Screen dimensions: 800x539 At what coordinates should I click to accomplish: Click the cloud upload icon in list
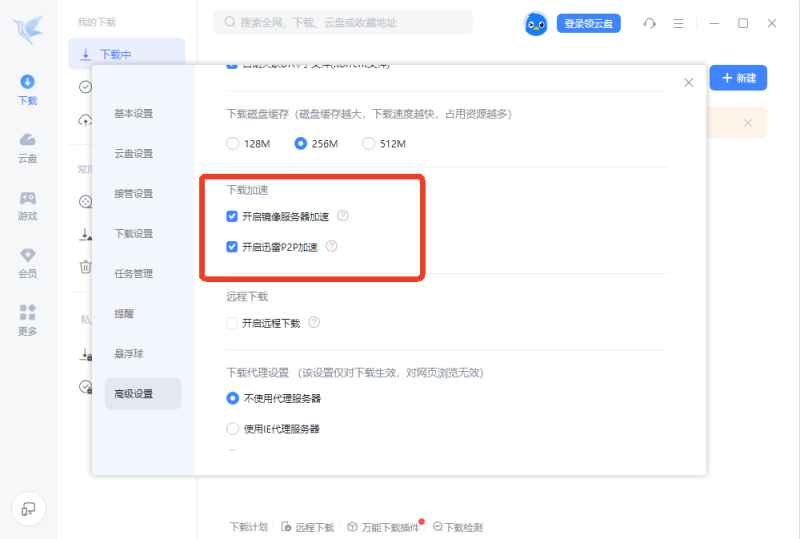86,120
